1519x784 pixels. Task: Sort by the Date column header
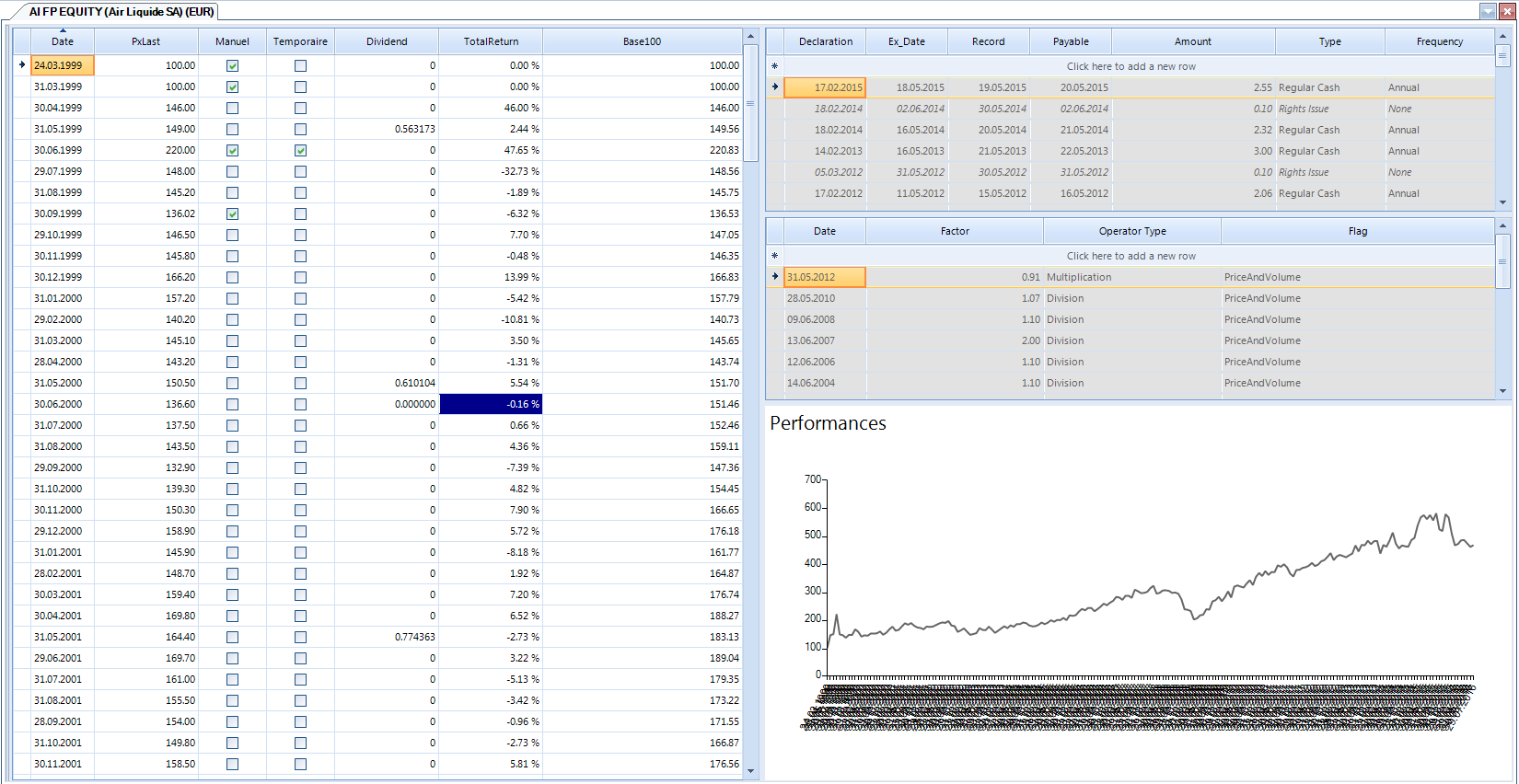coord(63,41)
